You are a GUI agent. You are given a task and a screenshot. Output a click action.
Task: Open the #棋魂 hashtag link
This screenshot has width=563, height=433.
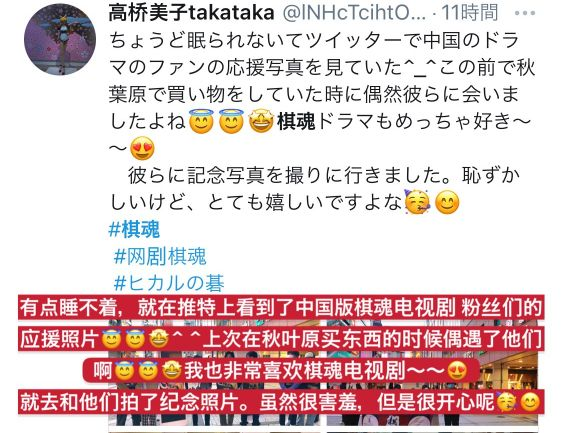point(134,229)
